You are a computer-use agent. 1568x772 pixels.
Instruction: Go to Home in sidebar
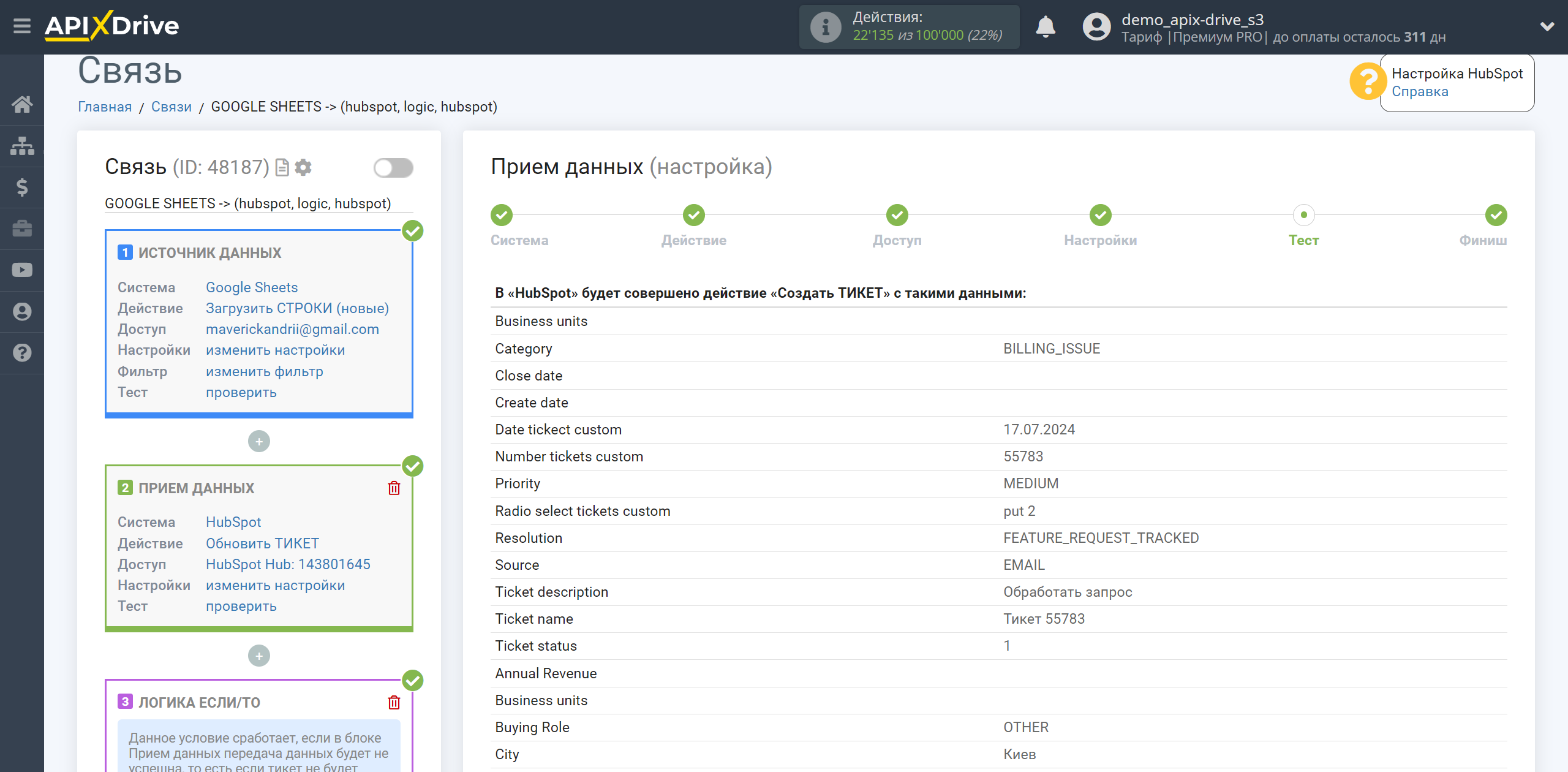click(x=22, y=104)
